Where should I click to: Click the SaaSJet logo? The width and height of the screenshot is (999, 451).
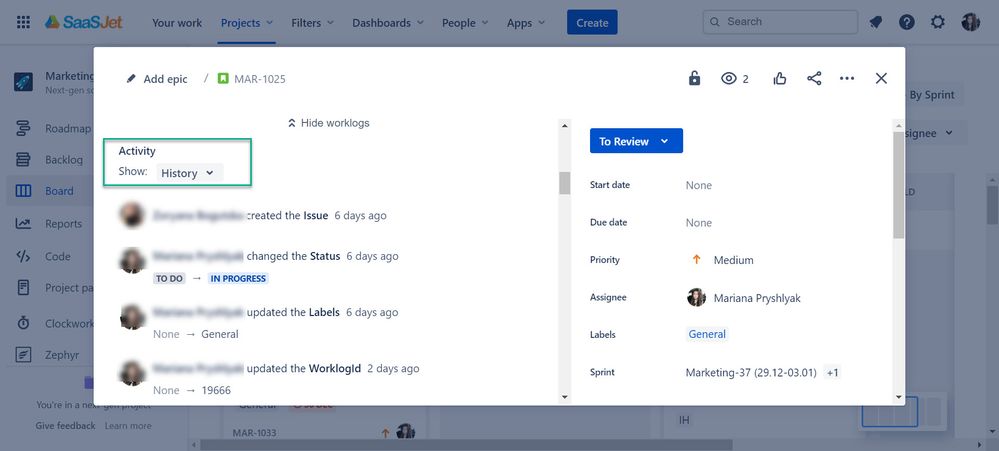(83, 22)
